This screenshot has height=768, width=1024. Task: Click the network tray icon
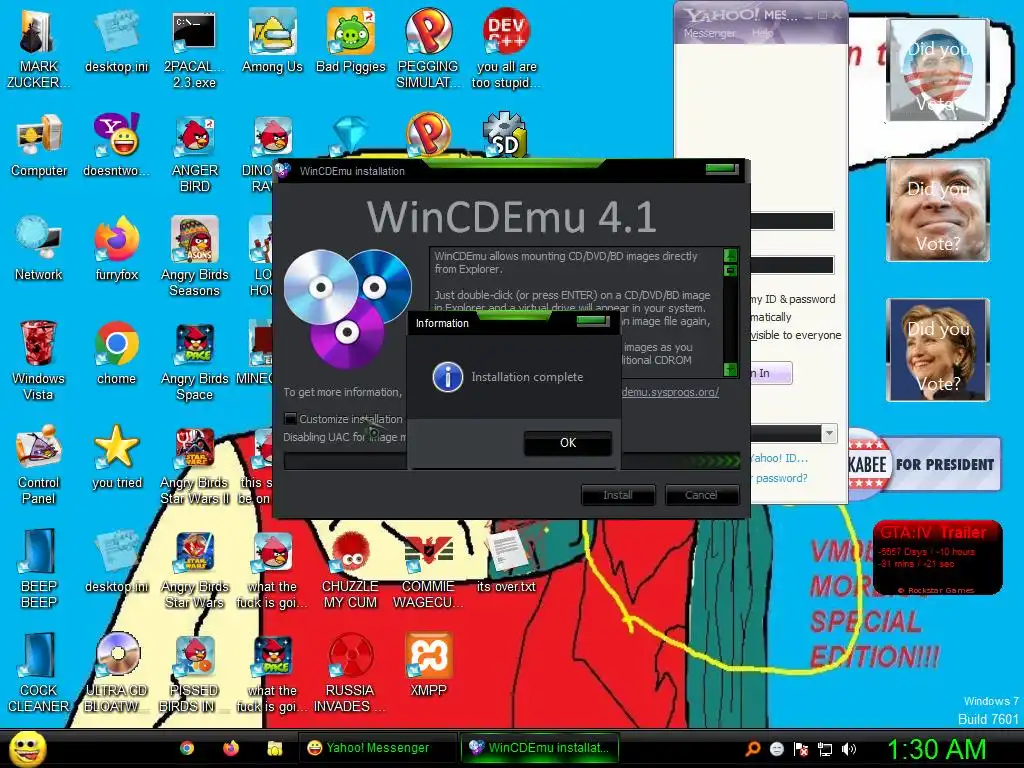coord(825,749)
